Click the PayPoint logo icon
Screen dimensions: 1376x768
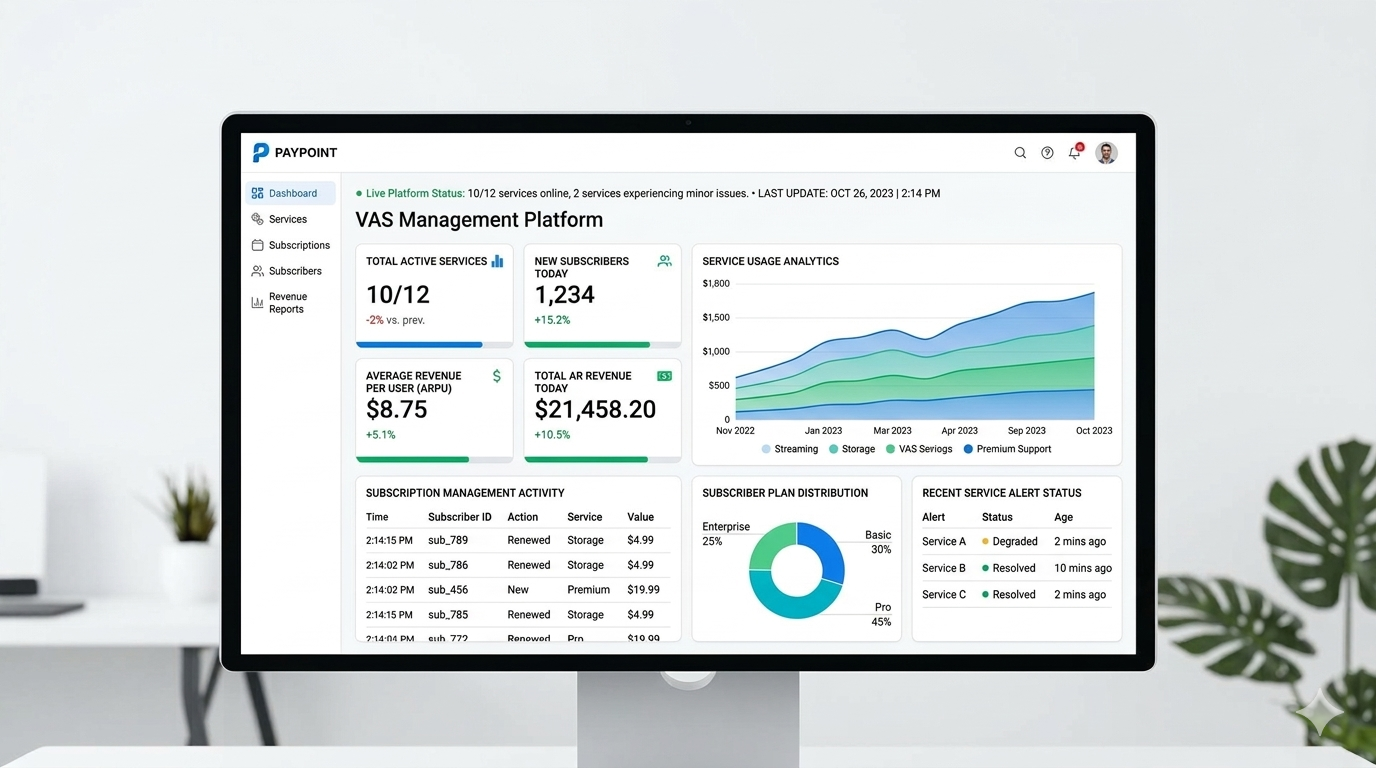[261, 153]
